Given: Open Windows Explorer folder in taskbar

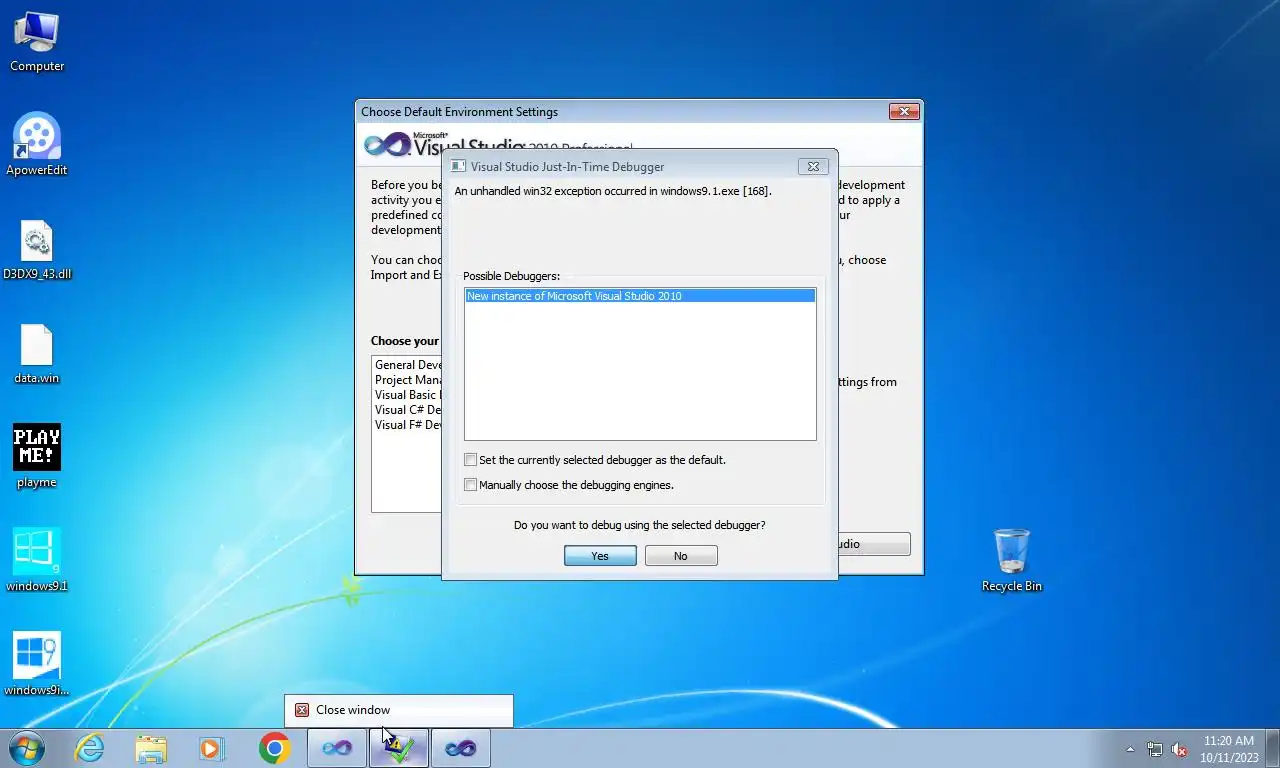Looking at the screenshot, I should [x=151, y=748].
